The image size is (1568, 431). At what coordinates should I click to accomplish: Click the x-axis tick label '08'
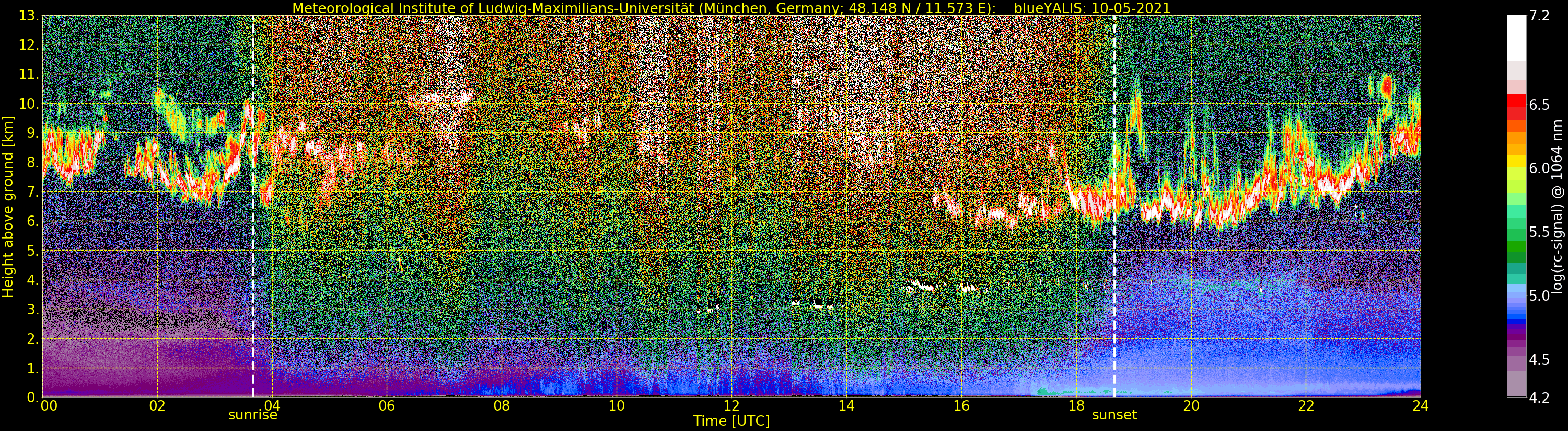(502, 406)
